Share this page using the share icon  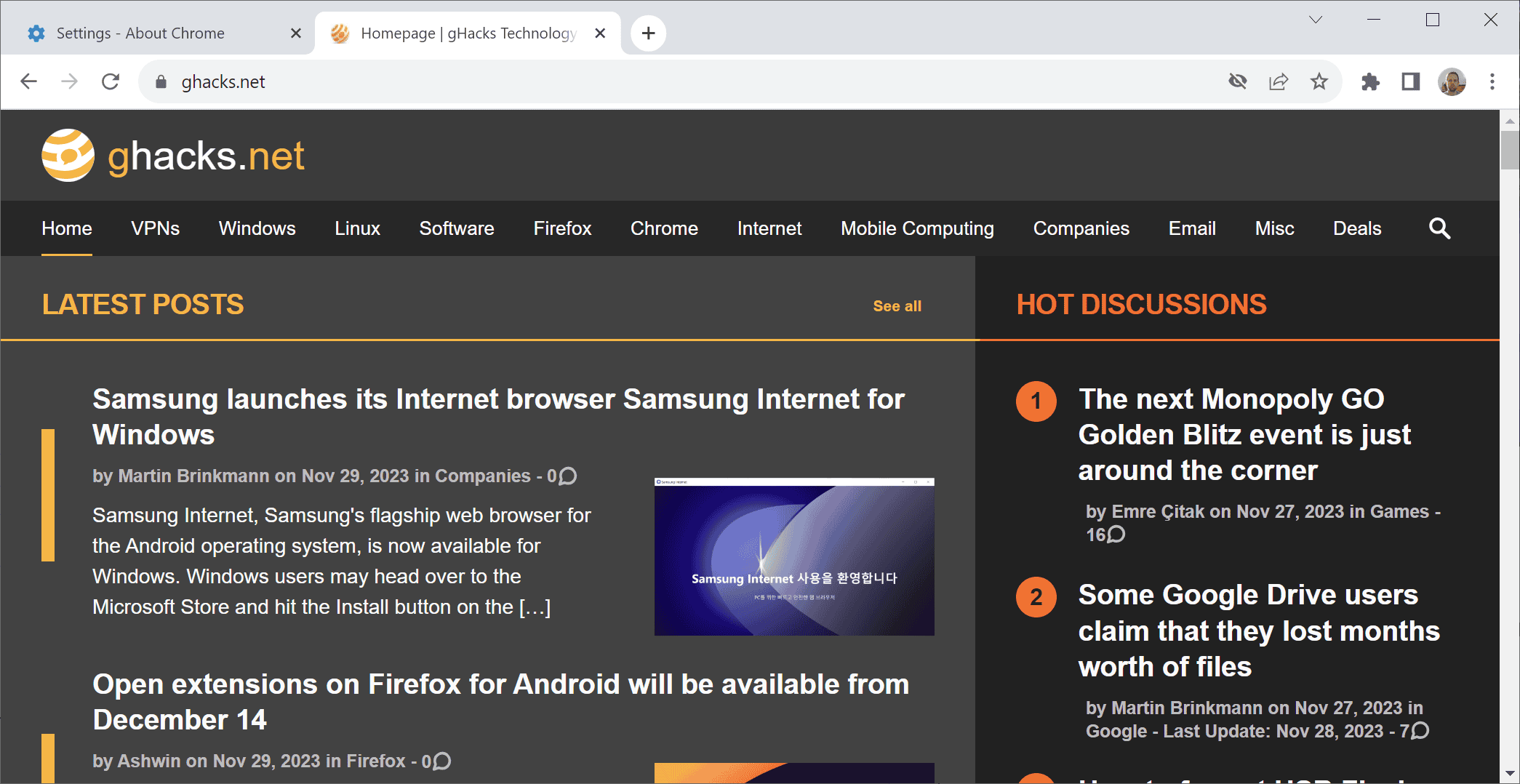pyautogui.click(x=1279, y=81)
